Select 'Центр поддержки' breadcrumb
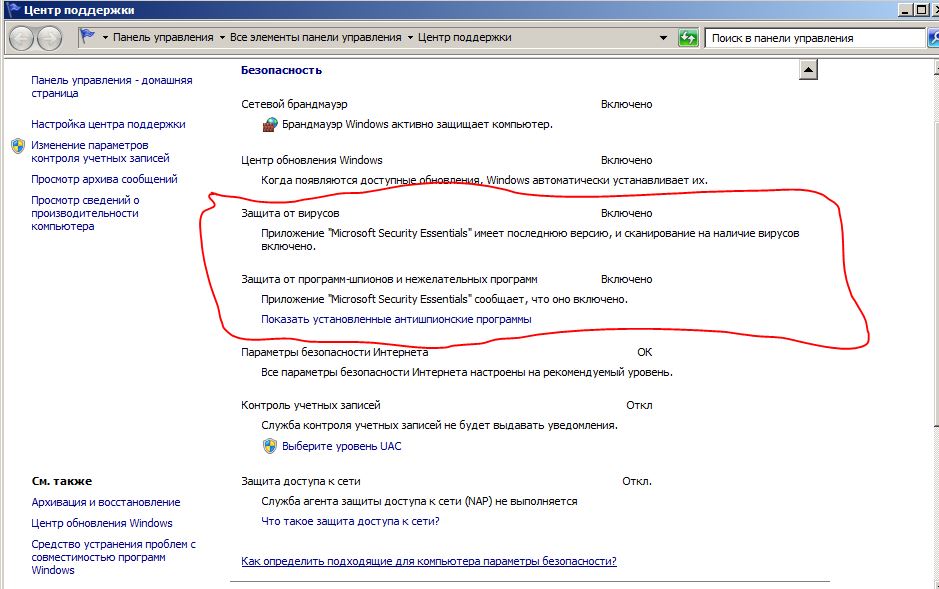Image resolution: width=939 pixels, height=589 pixels. 464,37
